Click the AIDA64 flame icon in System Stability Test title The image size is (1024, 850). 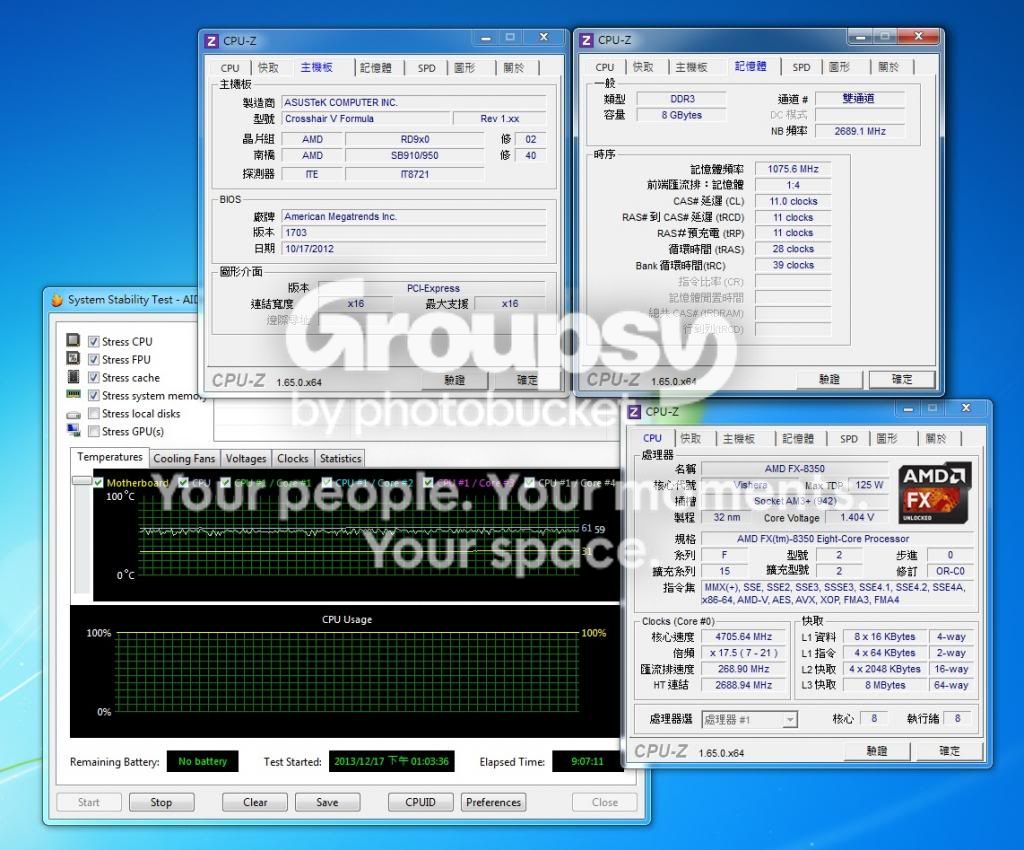click(x=57, y=300)
